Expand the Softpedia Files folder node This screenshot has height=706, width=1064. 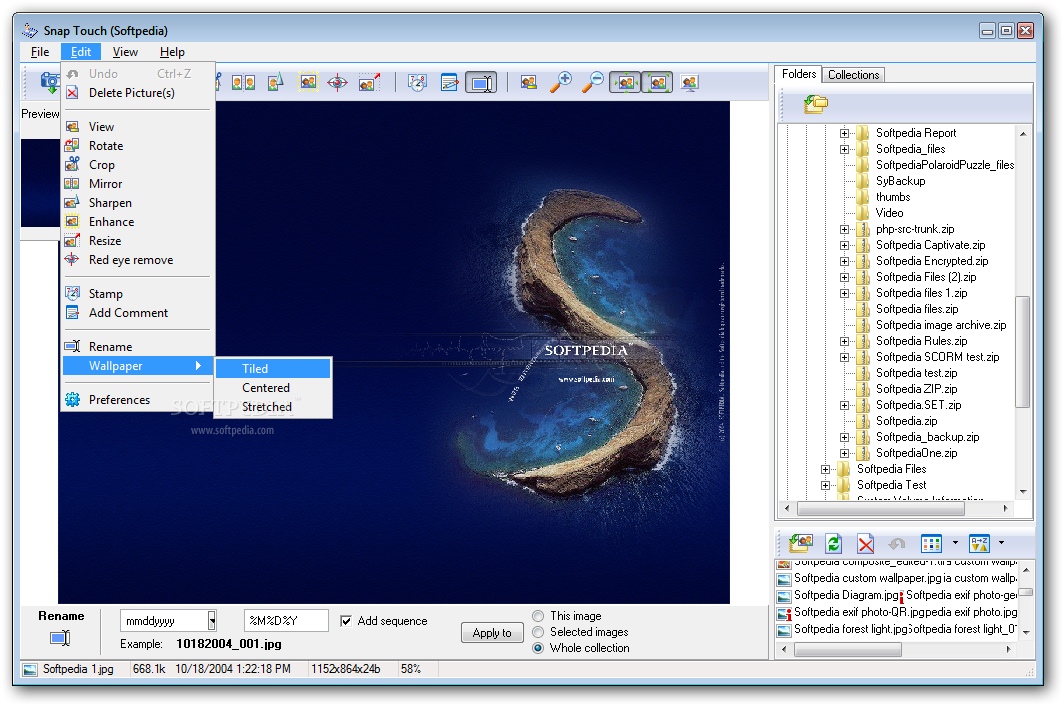tap(825, 469)
